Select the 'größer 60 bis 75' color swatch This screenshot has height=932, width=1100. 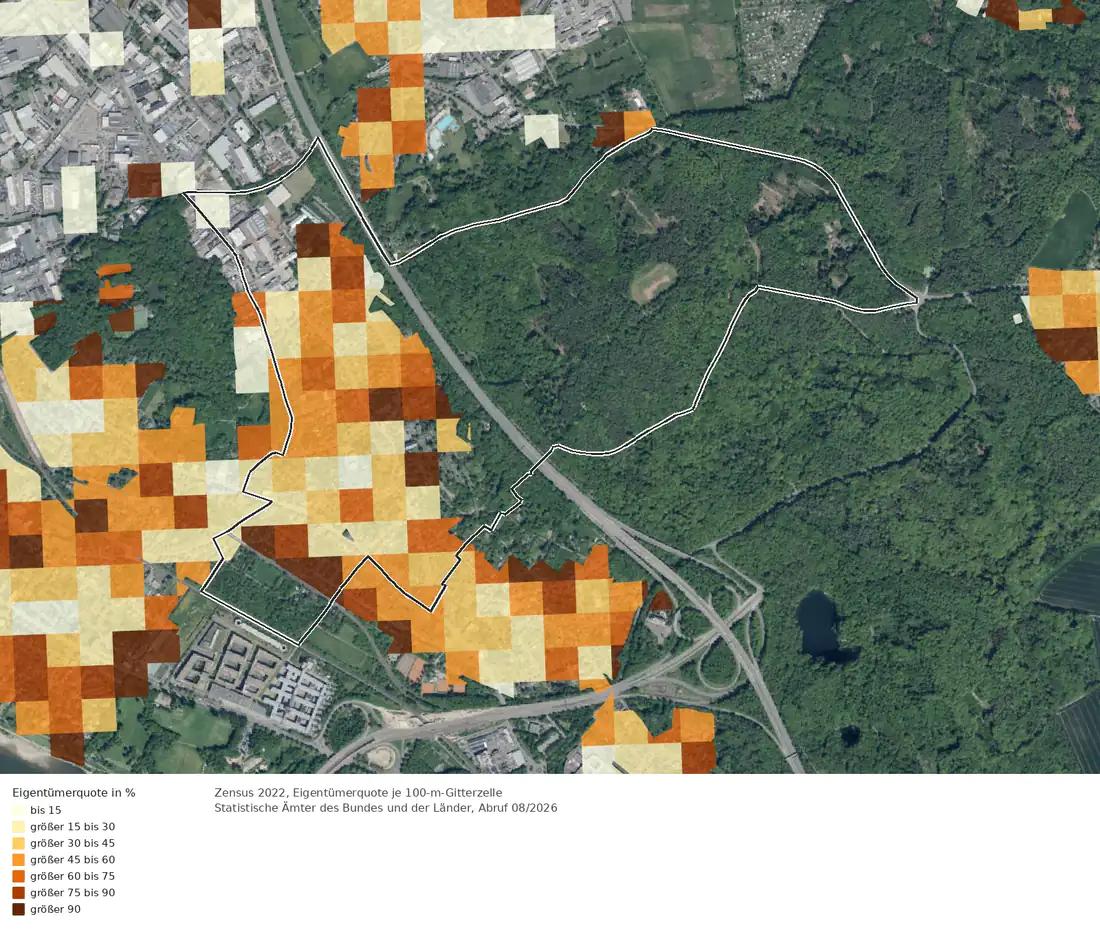18,876
